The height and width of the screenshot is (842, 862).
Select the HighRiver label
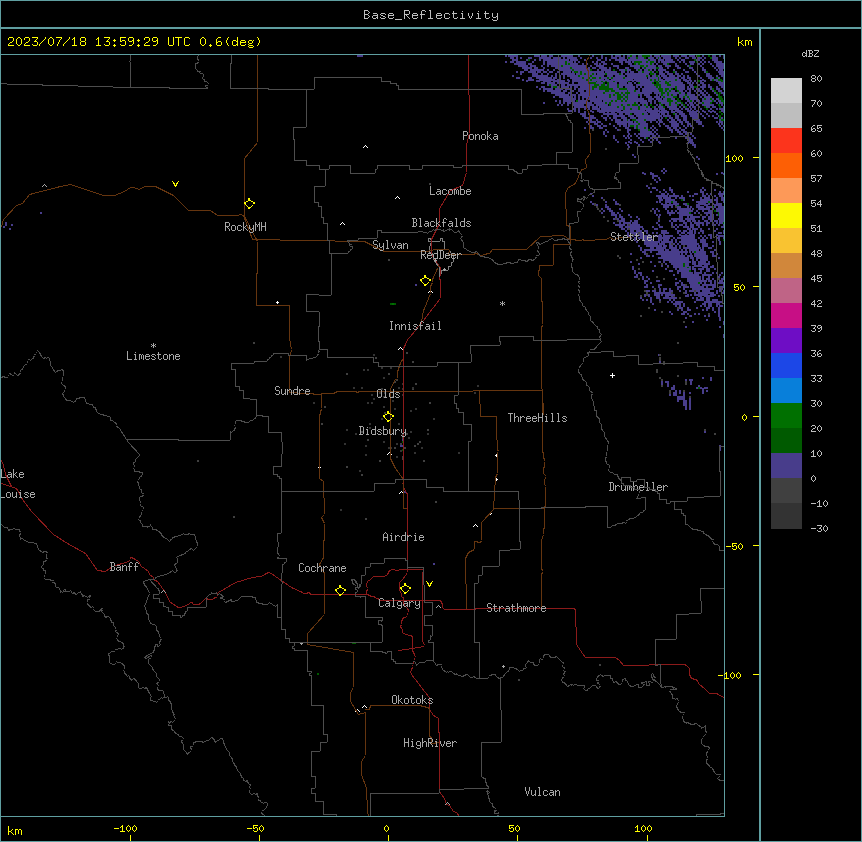click(430, 743)
